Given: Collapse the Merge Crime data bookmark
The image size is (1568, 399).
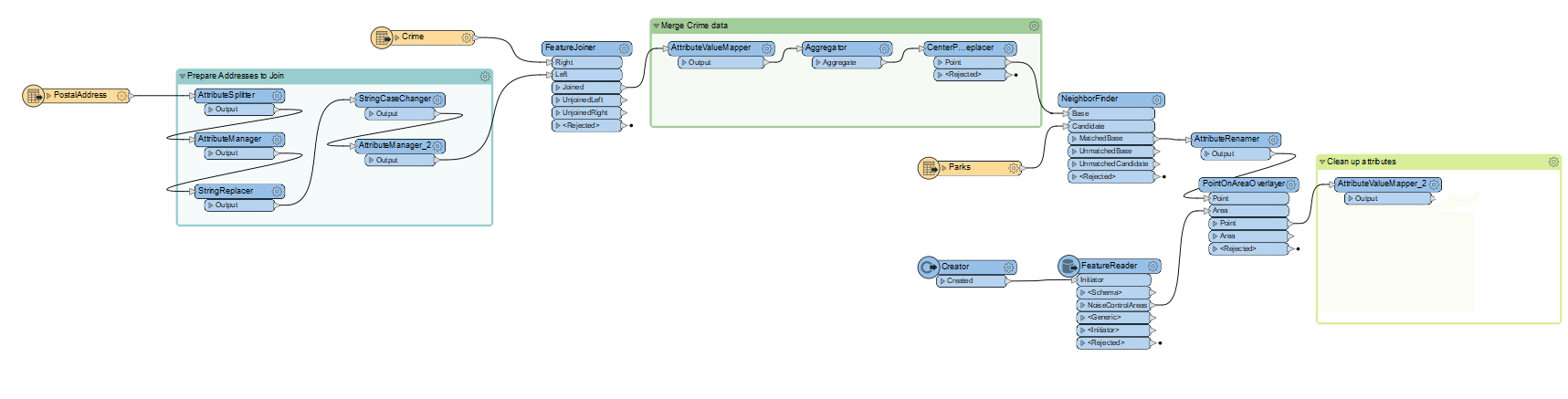Looking at the screenshot, I should pos(656,26).
